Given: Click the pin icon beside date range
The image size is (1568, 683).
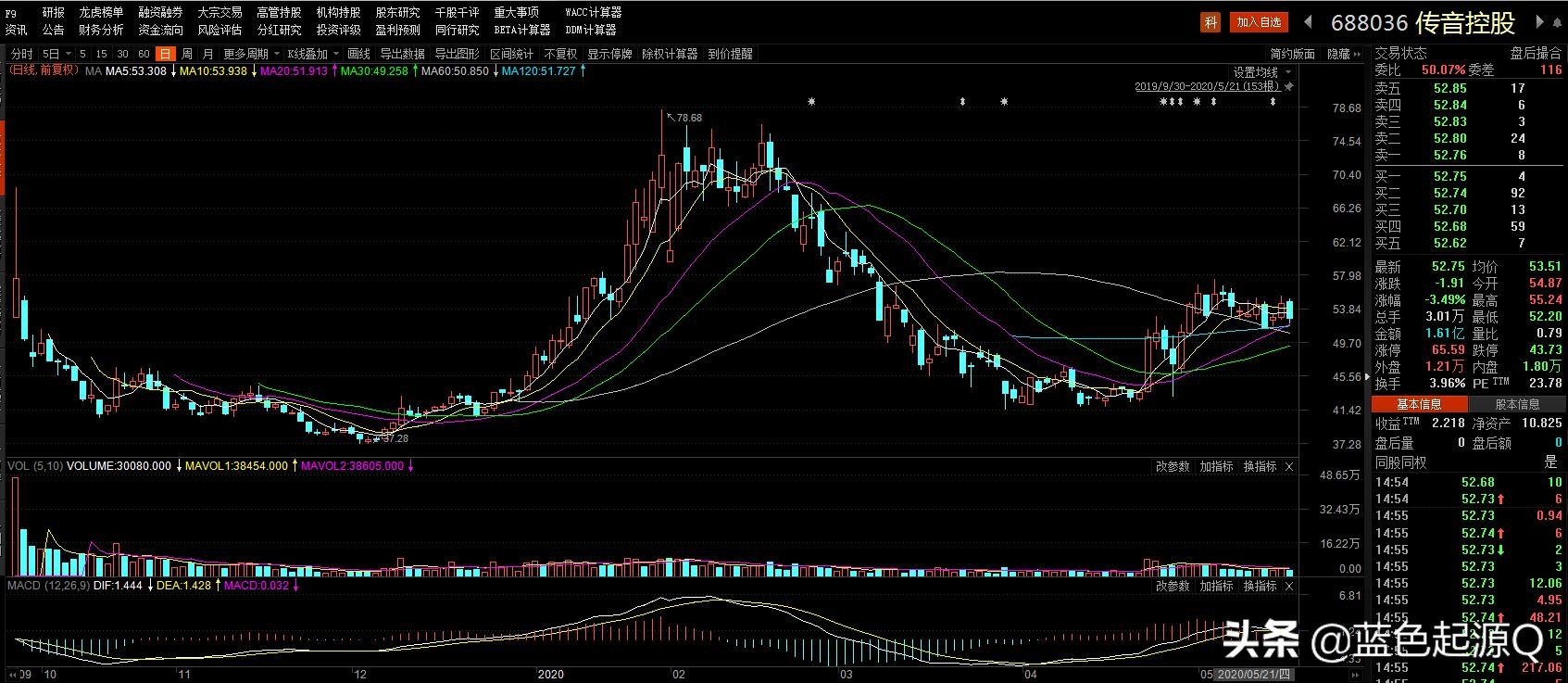Looking at the screenshot, I should click(1289, 87).
